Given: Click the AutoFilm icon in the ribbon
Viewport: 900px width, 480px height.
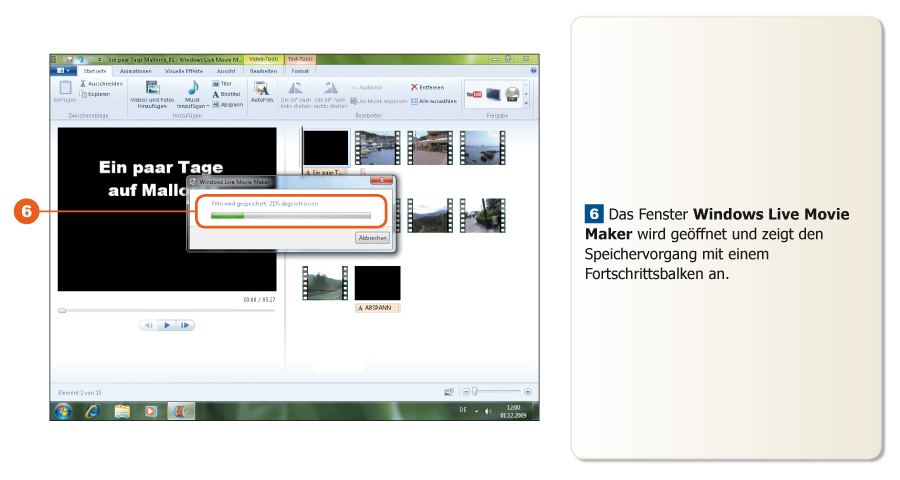Looking at the screenshot, I should [x=261, y=89].
